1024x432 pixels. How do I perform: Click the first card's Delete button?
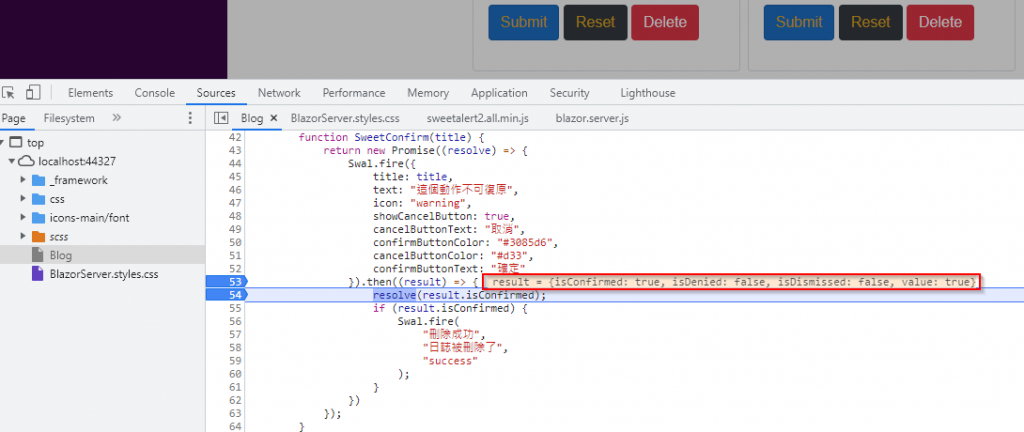(x=665, y=22)
